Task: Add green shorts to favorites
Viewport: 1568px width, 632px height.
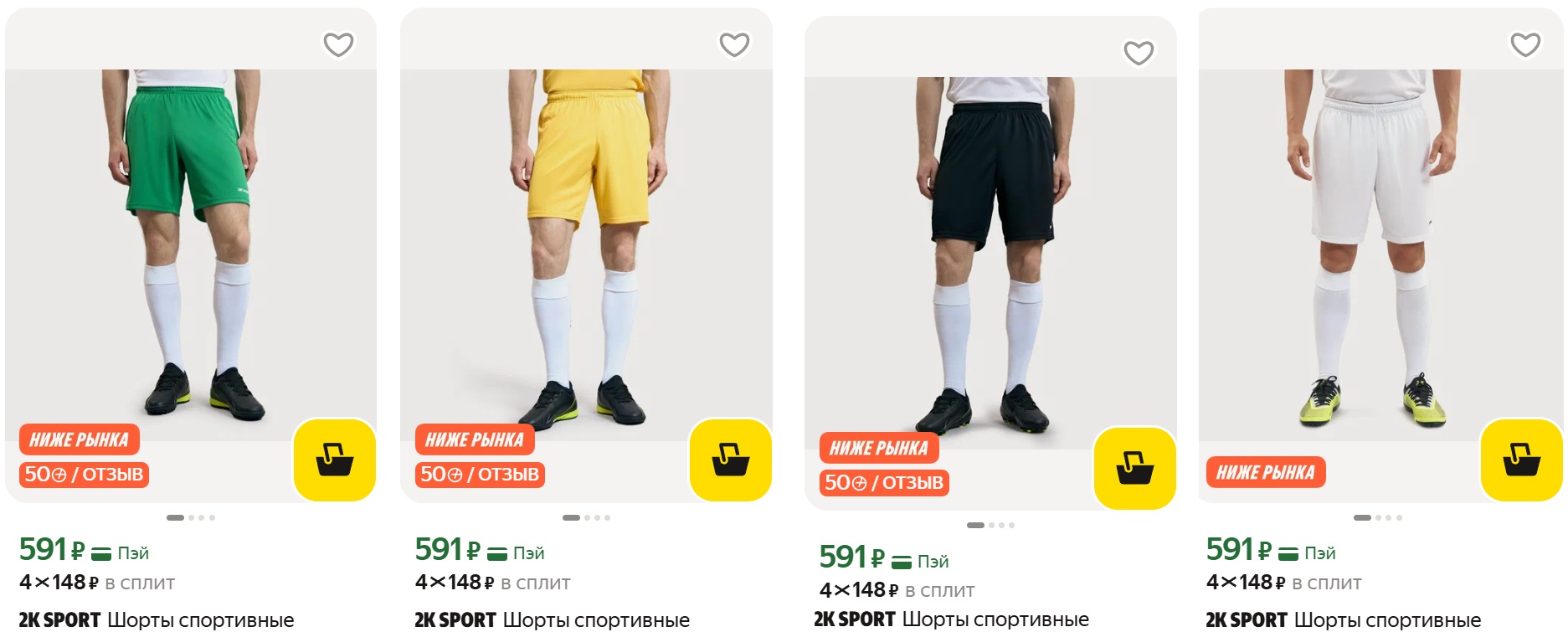Action: pos(338,44)
